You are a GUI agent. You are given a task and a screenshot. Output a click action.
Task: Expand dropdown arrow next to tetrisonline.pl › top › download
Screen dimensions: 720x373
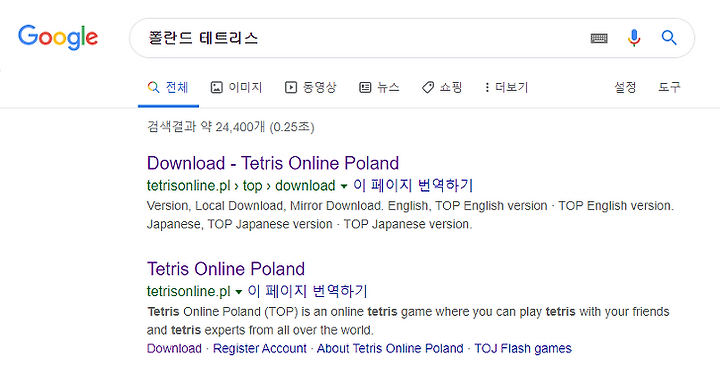[343, 186]
